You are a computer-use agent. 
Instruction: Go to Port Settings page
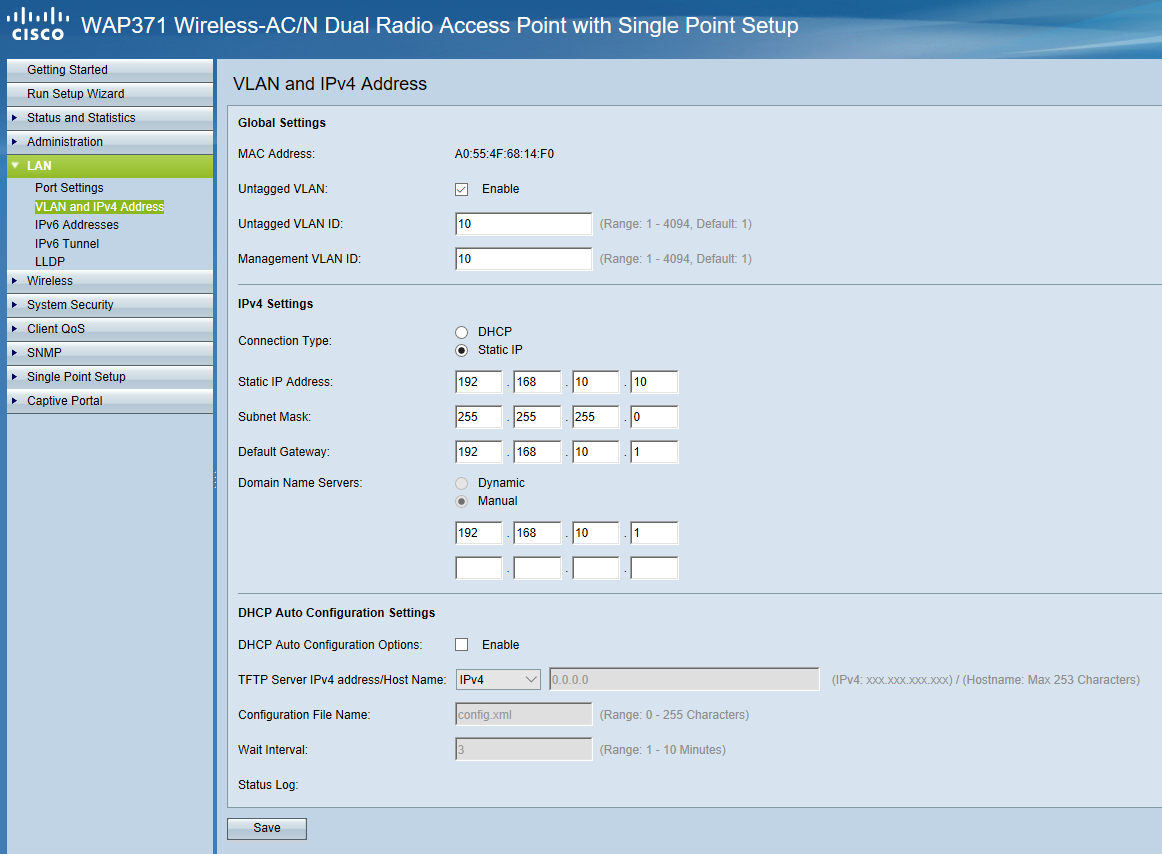[x=69, y=188]
